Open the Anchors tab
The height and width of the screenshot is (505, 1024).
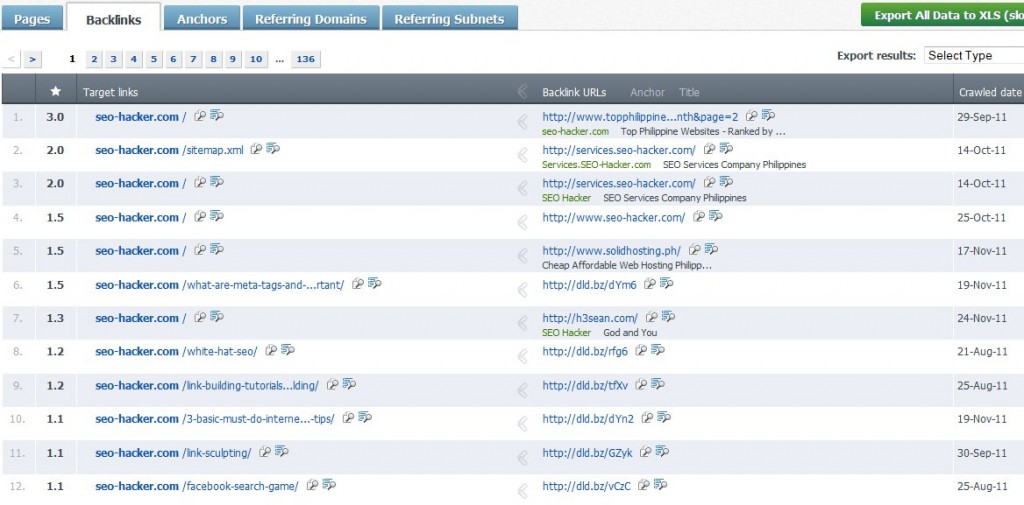(x=202, y=19)
